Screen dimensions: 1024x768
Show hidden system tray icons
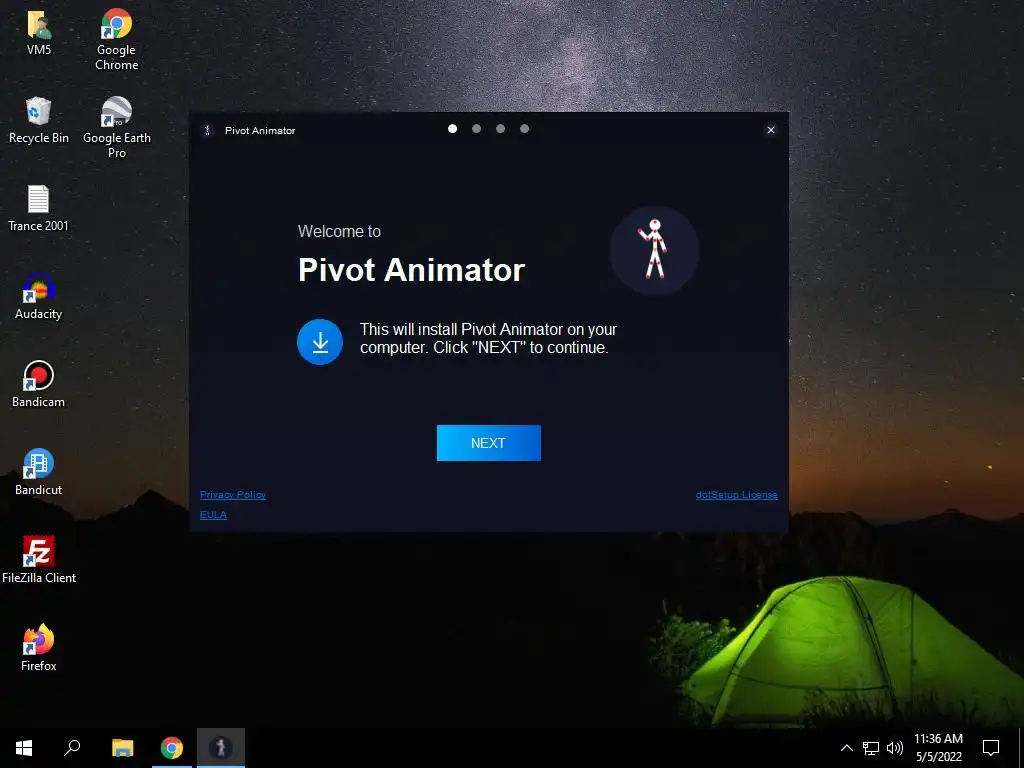tap(846, 748)
